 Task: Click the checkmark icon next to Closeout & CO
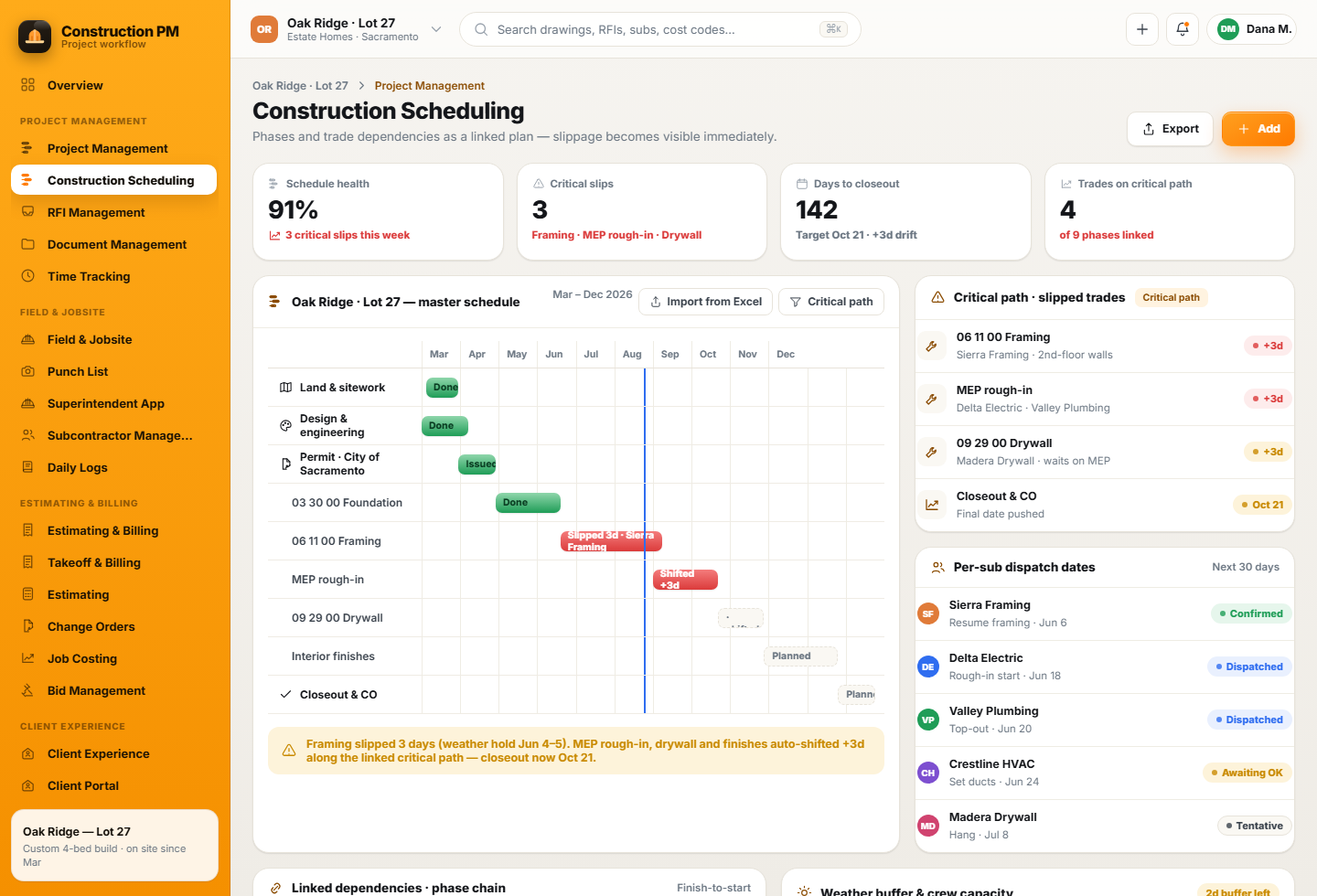click(285, 695)
